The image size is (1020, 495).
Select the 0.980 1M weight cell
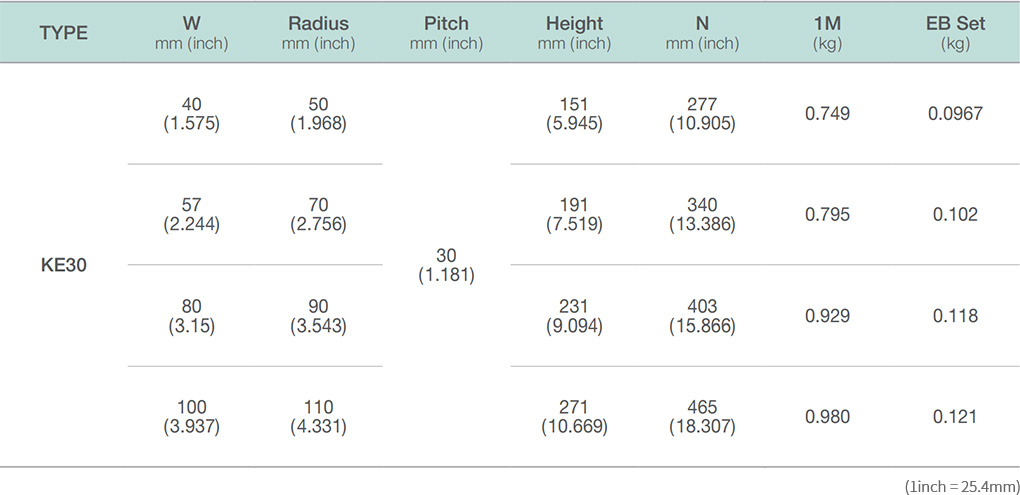point(827,416)
